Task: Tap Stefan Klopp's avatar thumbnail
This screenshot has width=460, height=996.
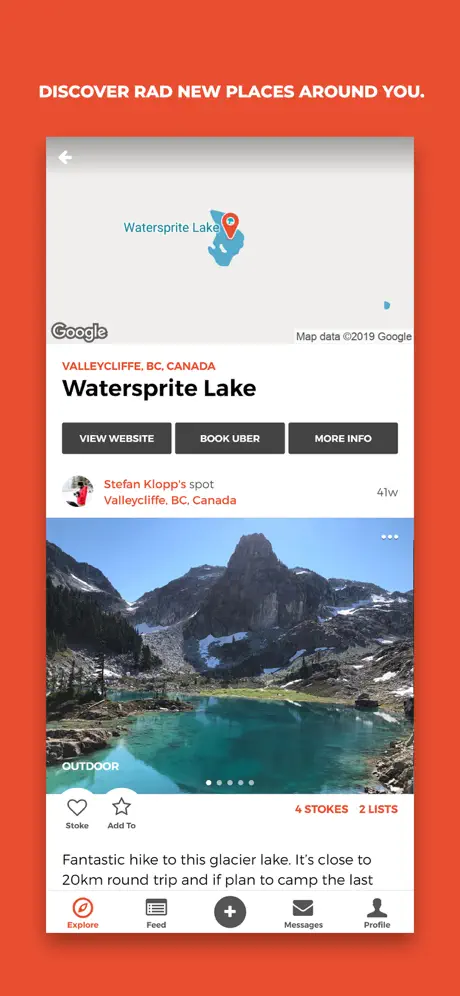Action: [x=78, y=492]
